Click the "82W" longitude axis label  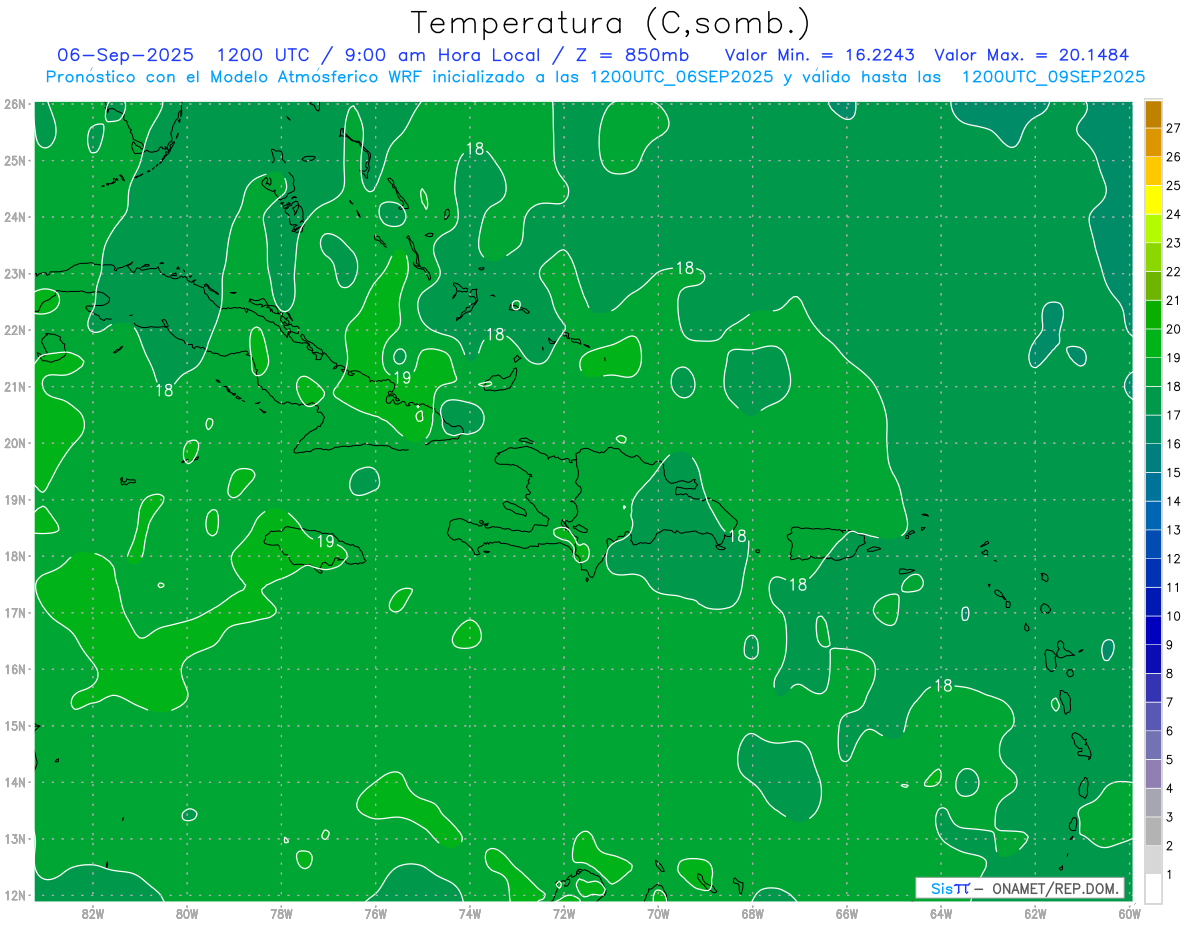coord(93,913)
